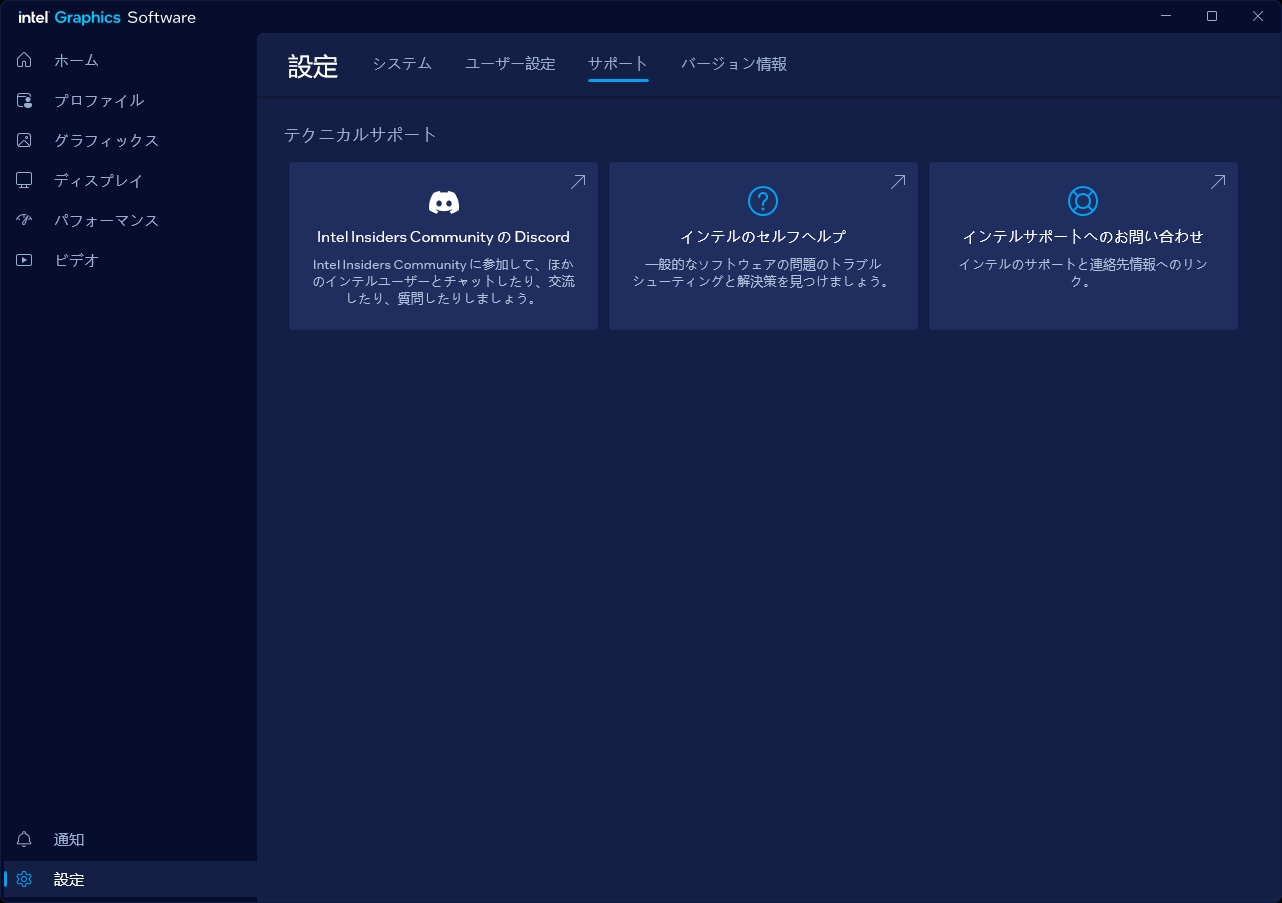This screenshot has height=903, width=1282.
Task: Click the Intel Graphics Software logo
Action: click(x=107, y=17)
